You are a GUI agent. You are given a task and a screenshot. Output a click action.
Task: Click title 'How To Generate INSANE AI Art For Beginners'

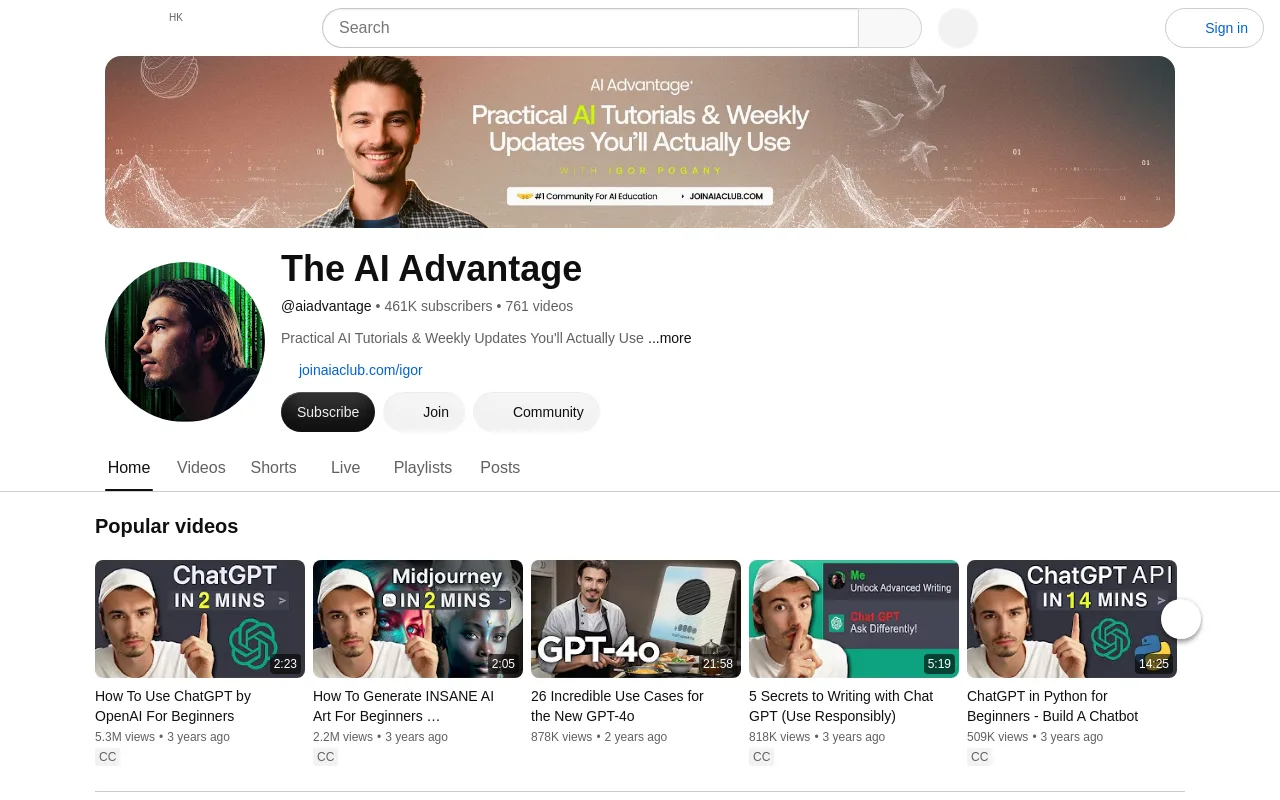coord(403,706)
